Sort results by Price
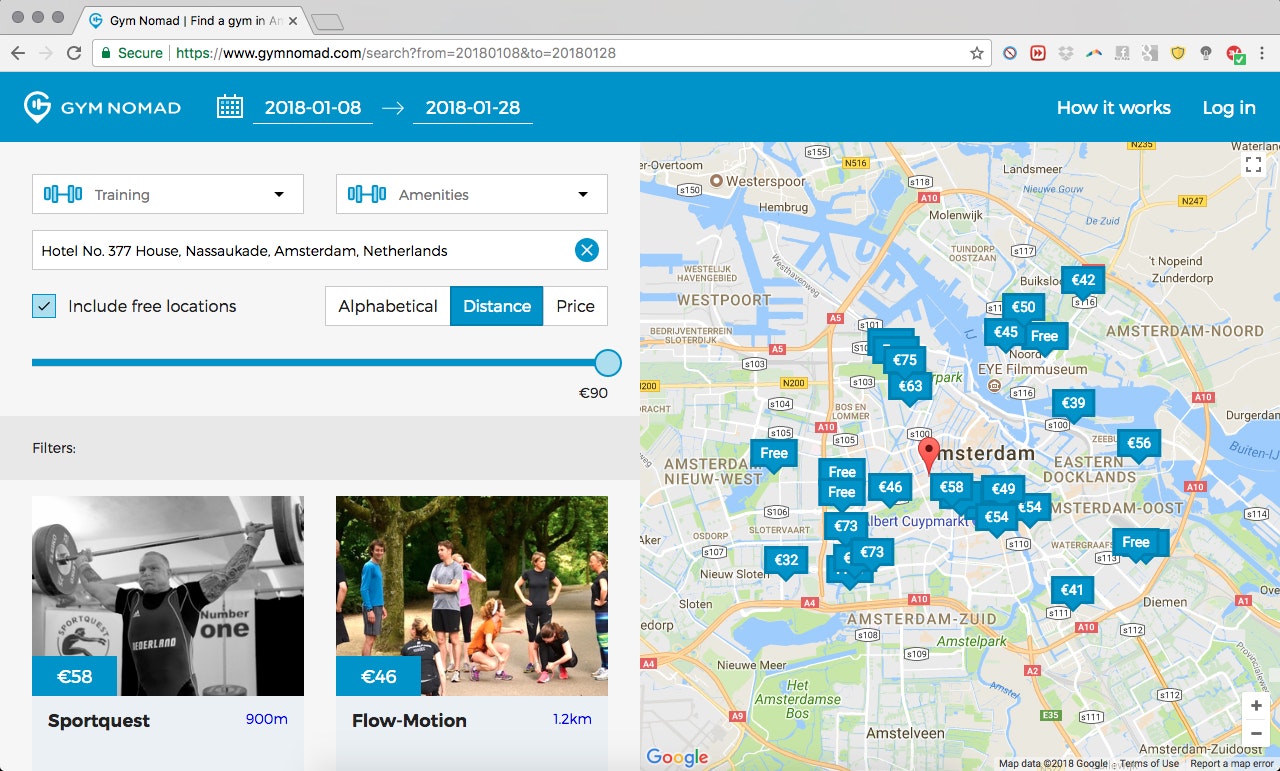The height and width of the screenshot is (771, 1280). coord(575,306)
